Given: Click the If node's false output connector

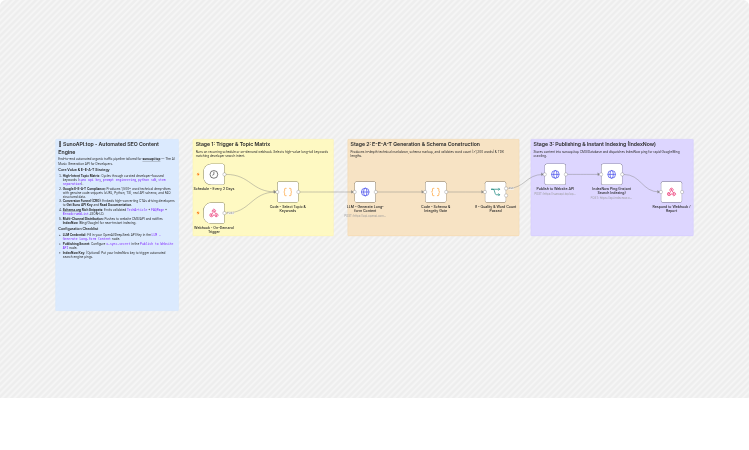Looking at the screenshot, I should 506,196.
